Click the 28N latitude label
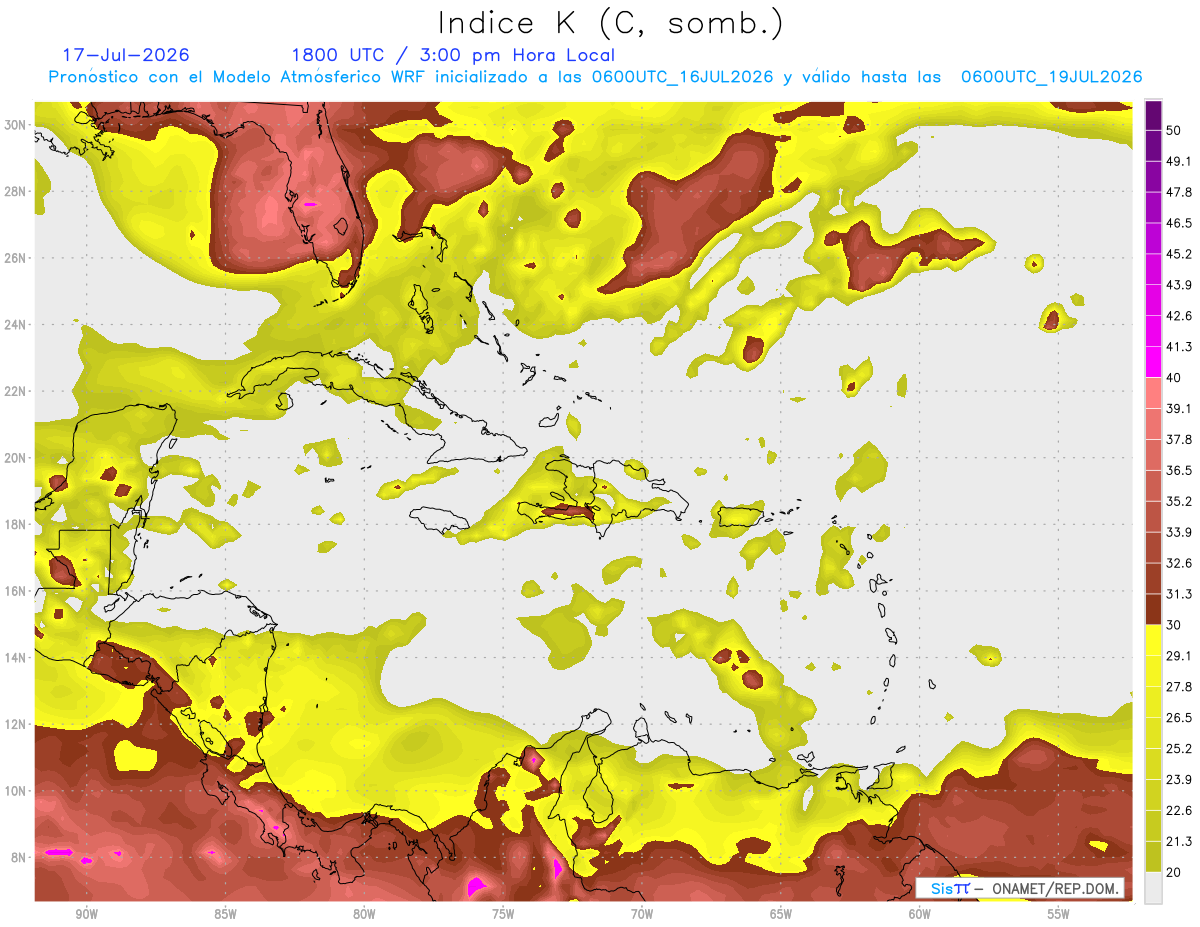This screenshot has width=1200, height=927. 16,191
